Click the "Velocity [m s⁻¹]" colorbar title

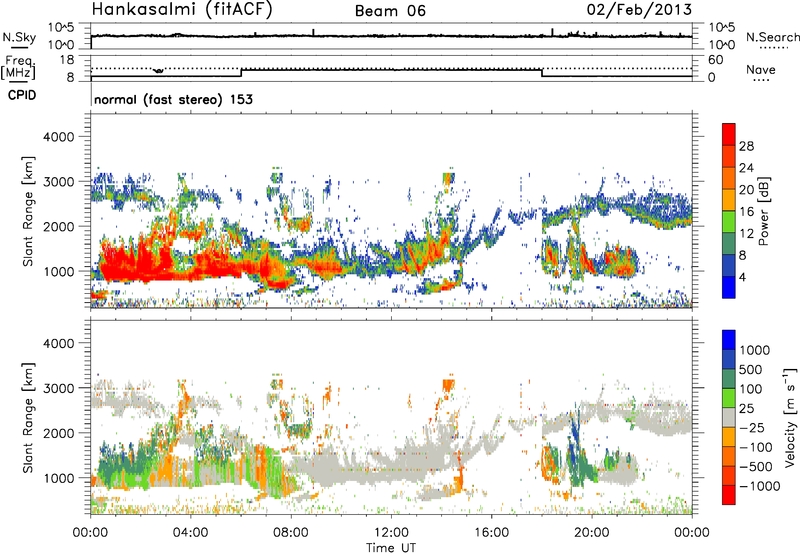tap(790, 417)
